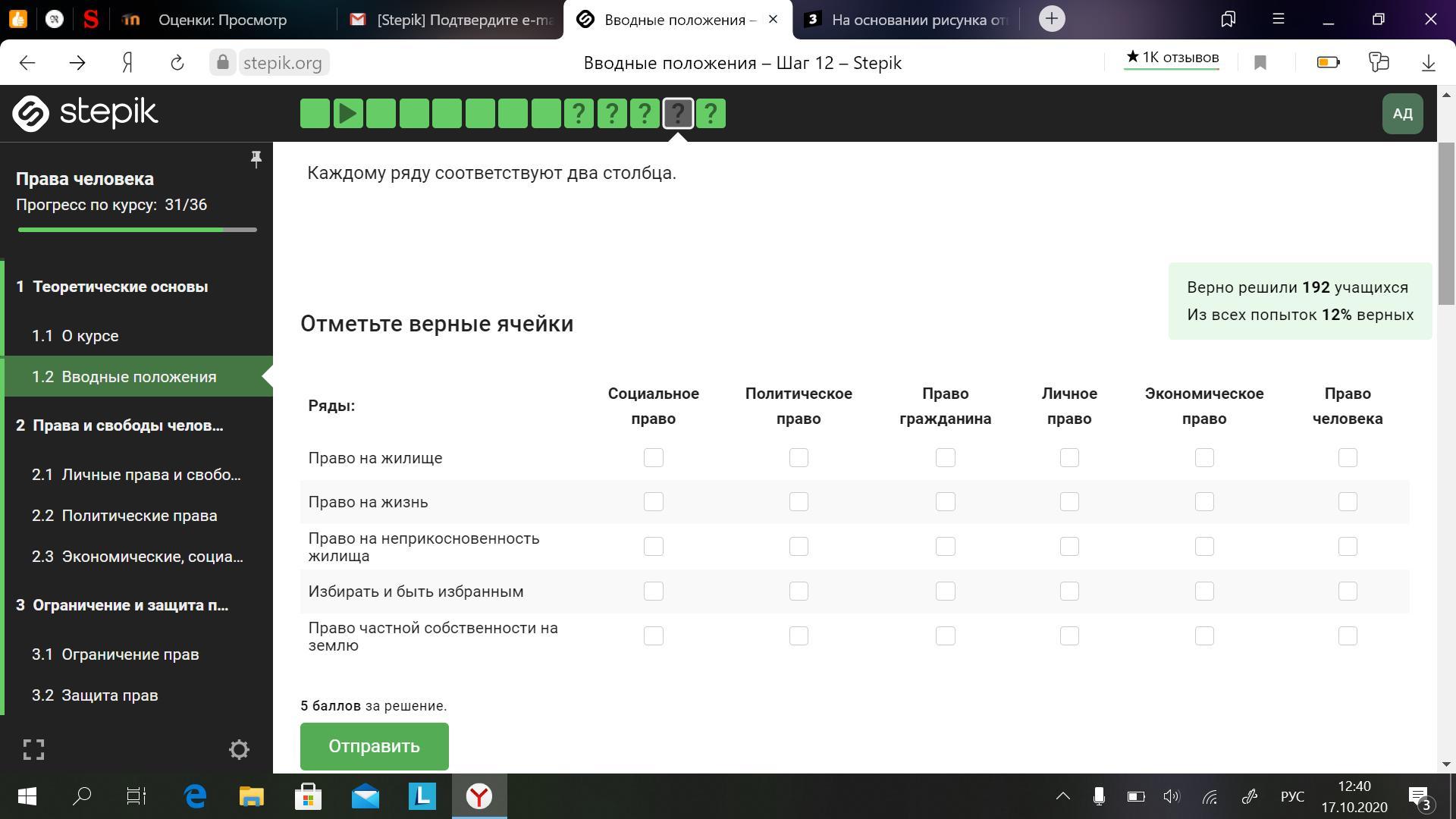Check Экономическое право for частной собственности на землю
The height and width of the screenshot is (819, 1456).
[1204, 635]
